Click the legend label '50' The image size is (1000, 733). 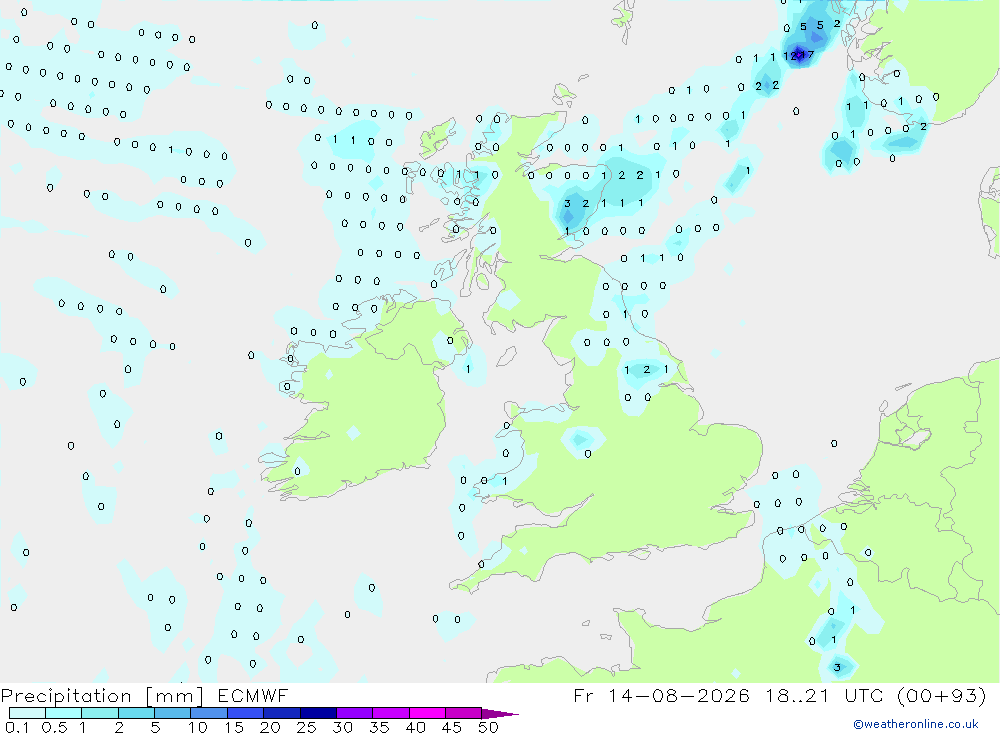(488, 727)
